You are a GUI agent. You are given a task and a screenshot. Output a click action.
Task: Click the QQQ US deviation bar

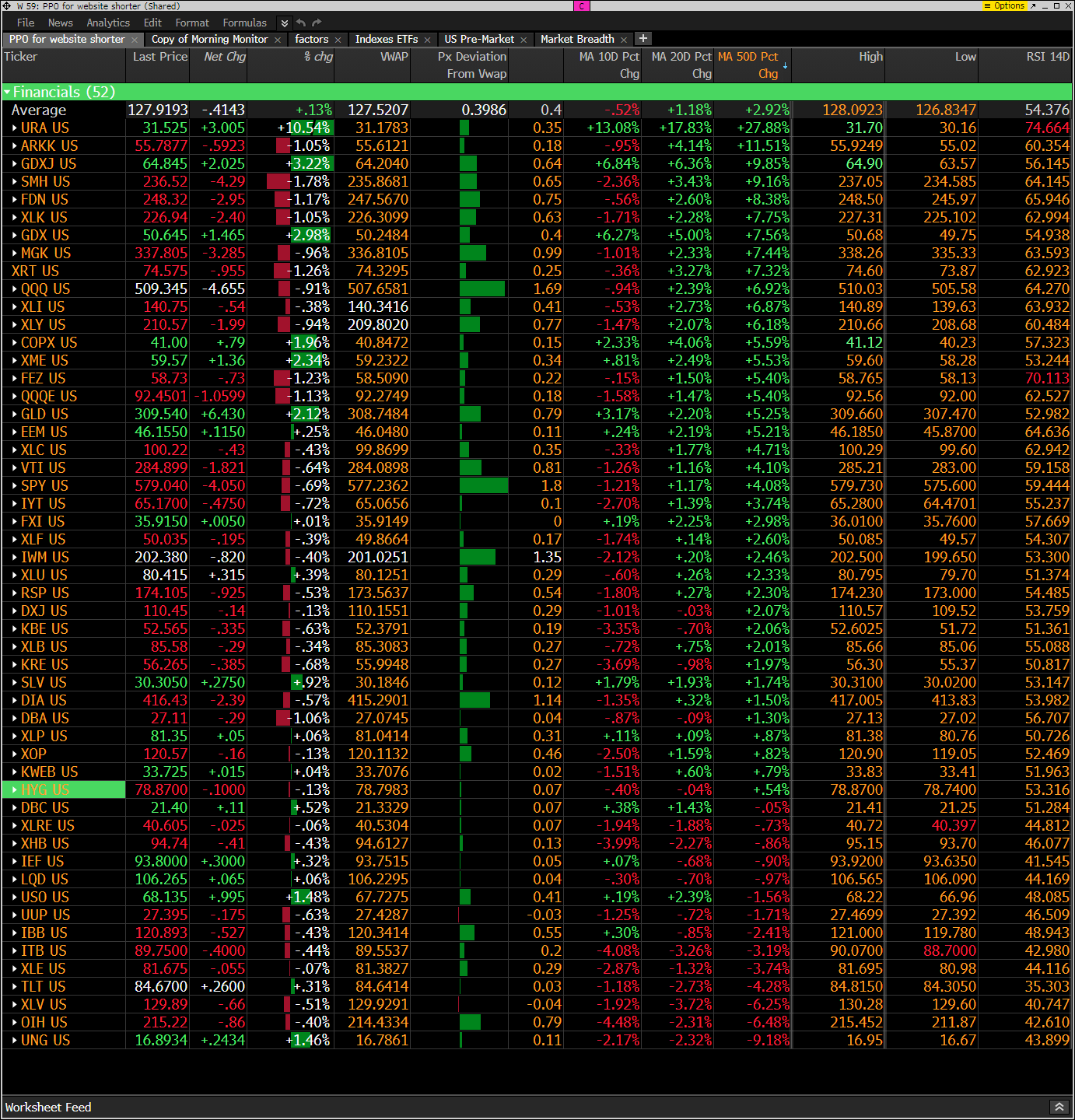(482, 289)
